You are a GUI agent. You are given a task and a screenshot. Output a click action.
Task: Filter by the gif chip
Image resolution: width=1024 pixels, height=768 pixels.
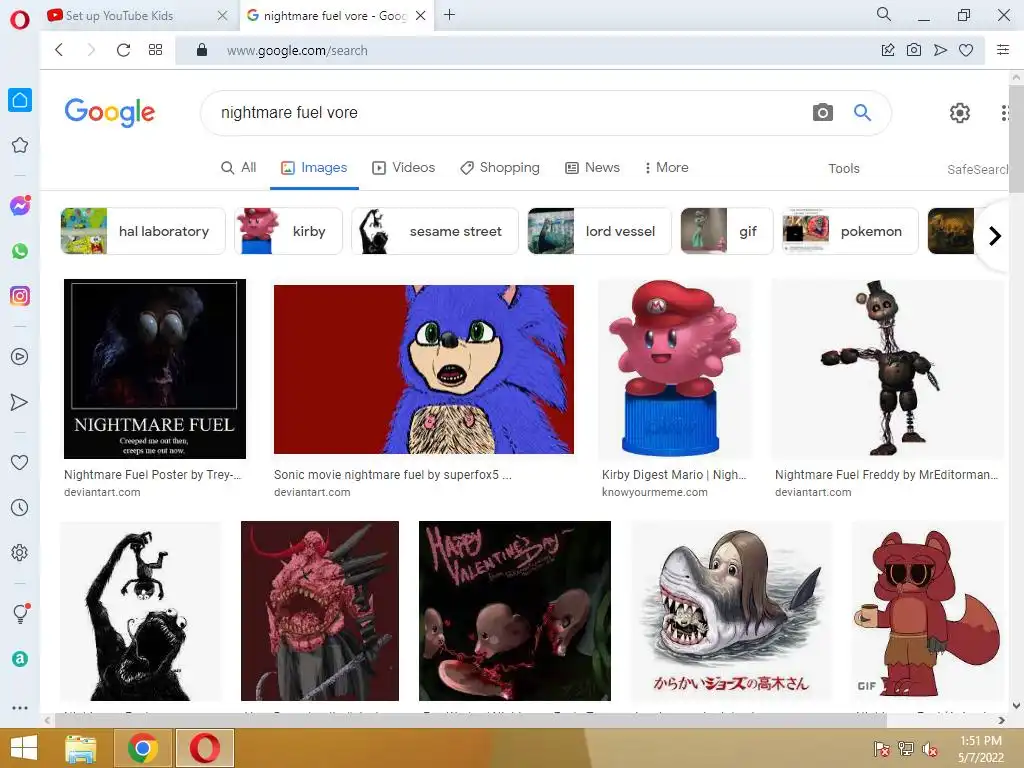727,231
